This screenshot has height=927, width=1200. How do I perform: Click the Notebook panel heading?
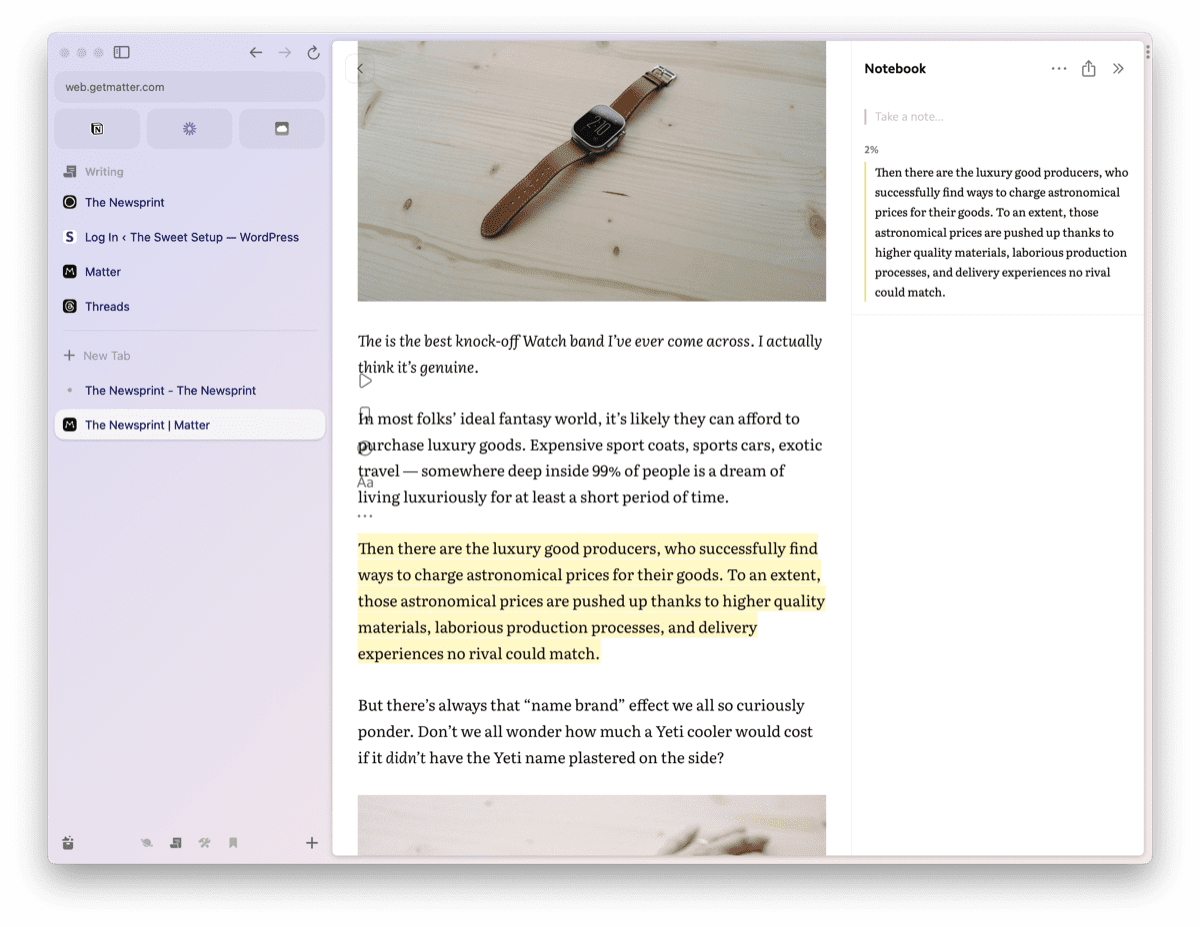click(x=895, y=69)
